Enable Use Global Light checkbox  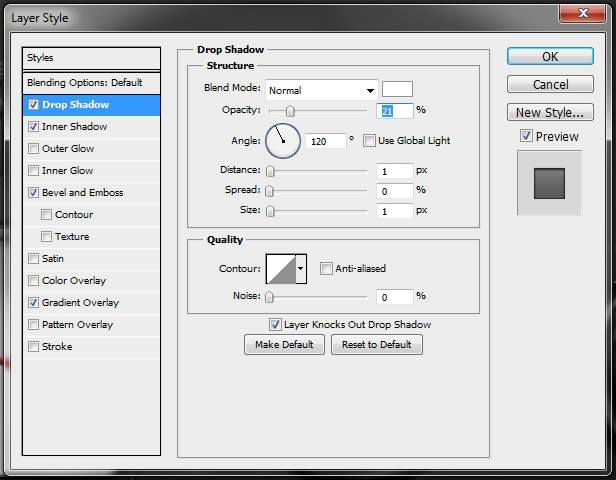[369, 141]
